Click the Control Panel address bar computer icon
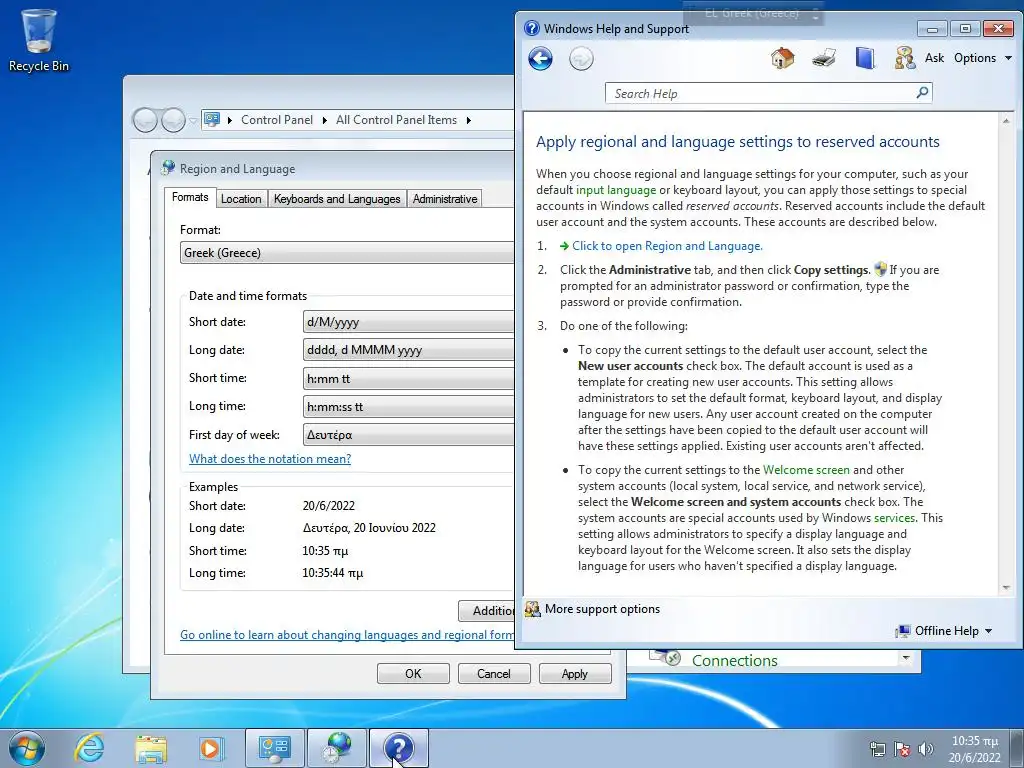 tap(212, 120)
